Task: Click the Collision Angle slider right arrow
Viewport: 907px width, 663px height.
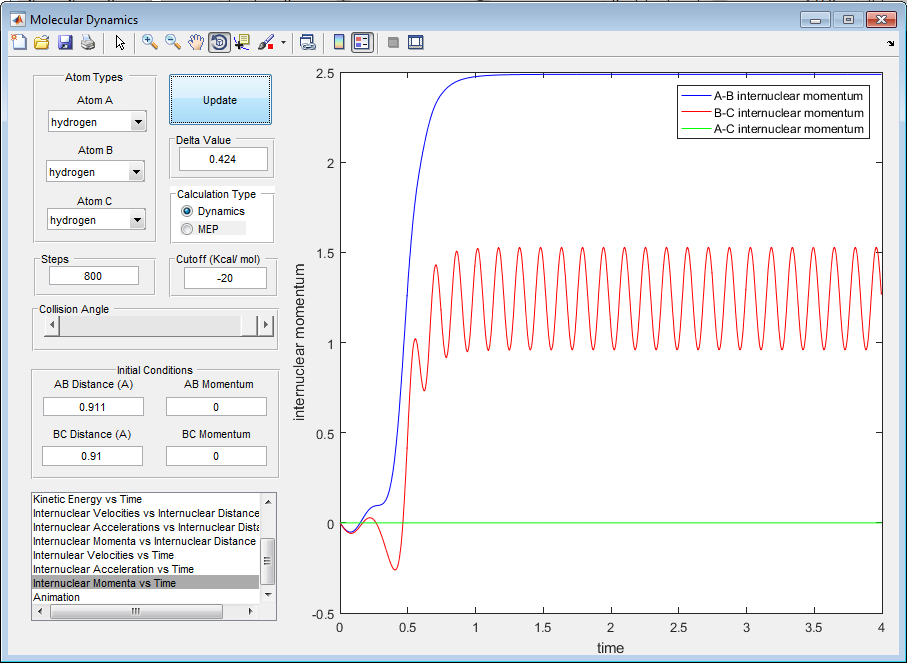Action: 266,325
